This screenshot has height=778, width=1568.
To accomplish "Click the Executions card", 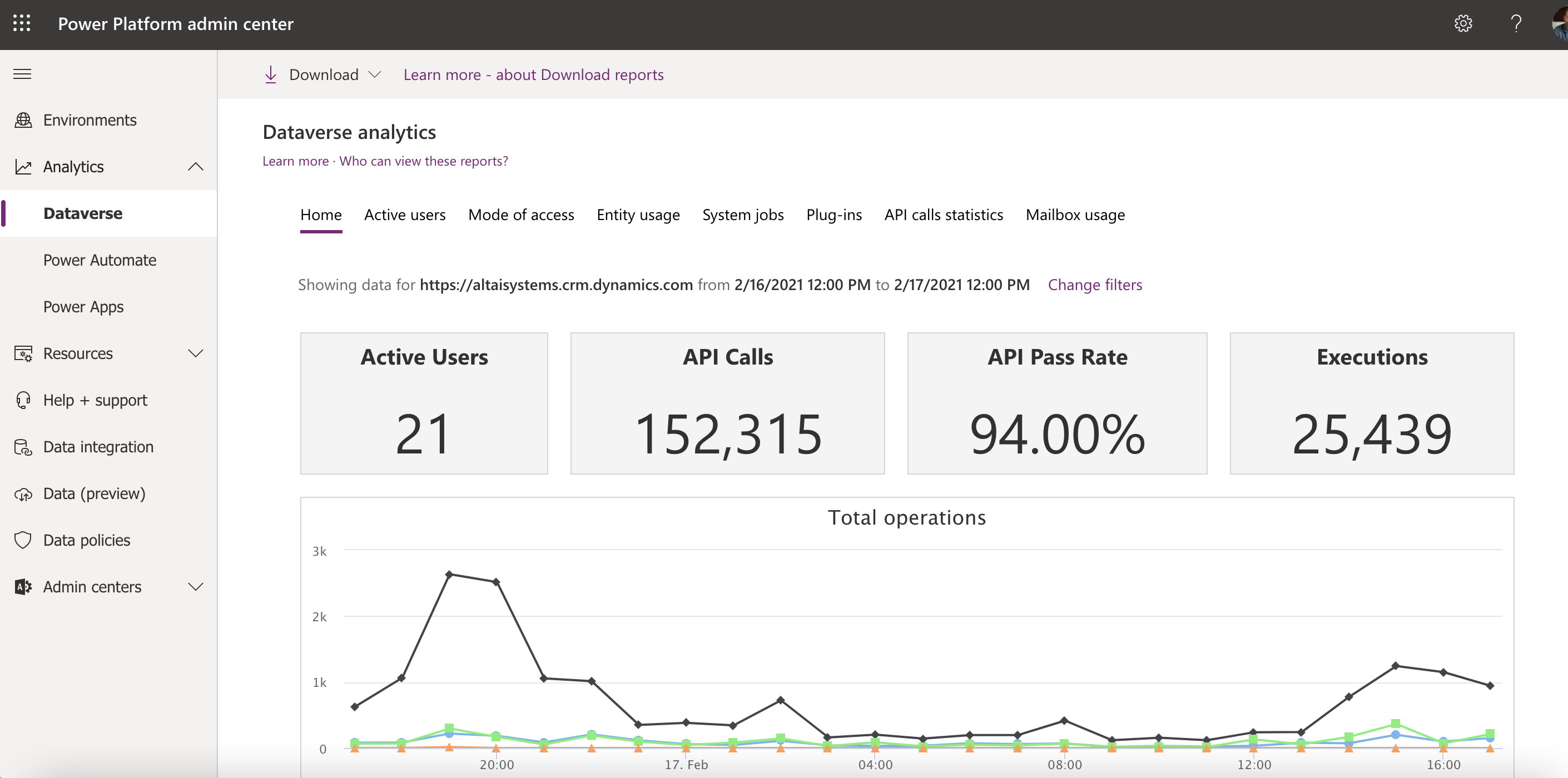I will [1372, 403].
